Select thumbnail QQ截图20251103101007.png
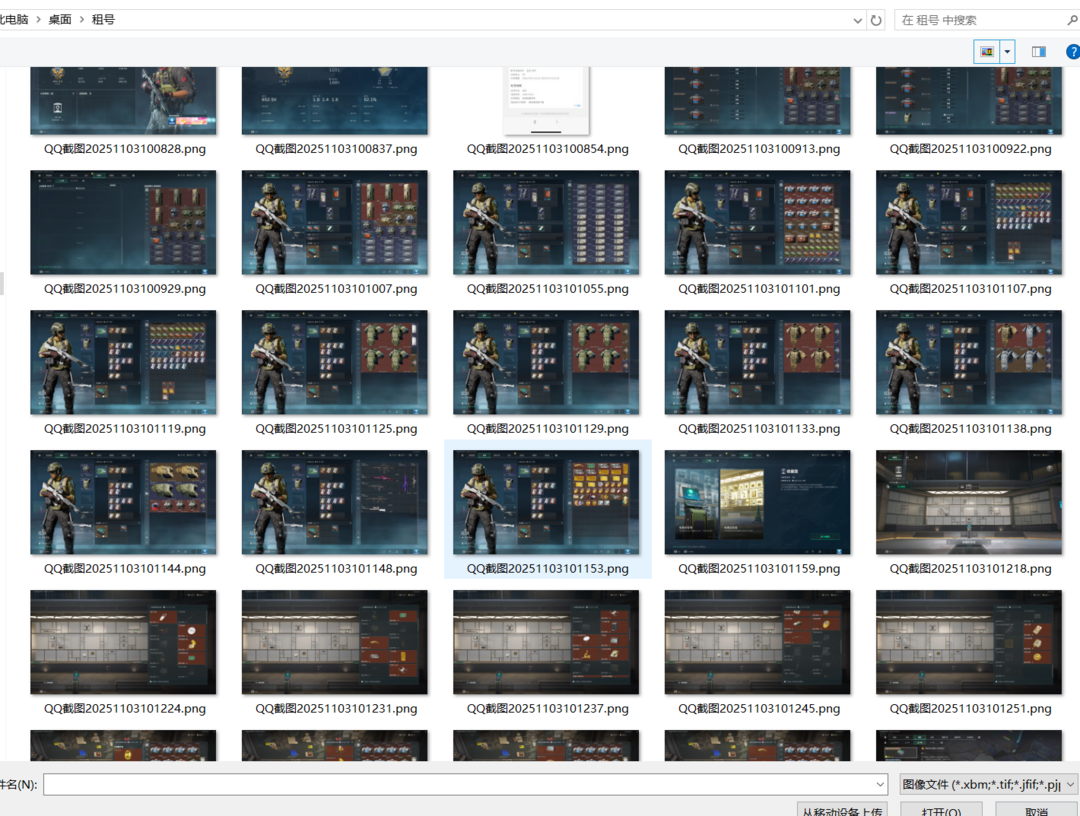Screen dimensions: 1080x816 (334, 222)
